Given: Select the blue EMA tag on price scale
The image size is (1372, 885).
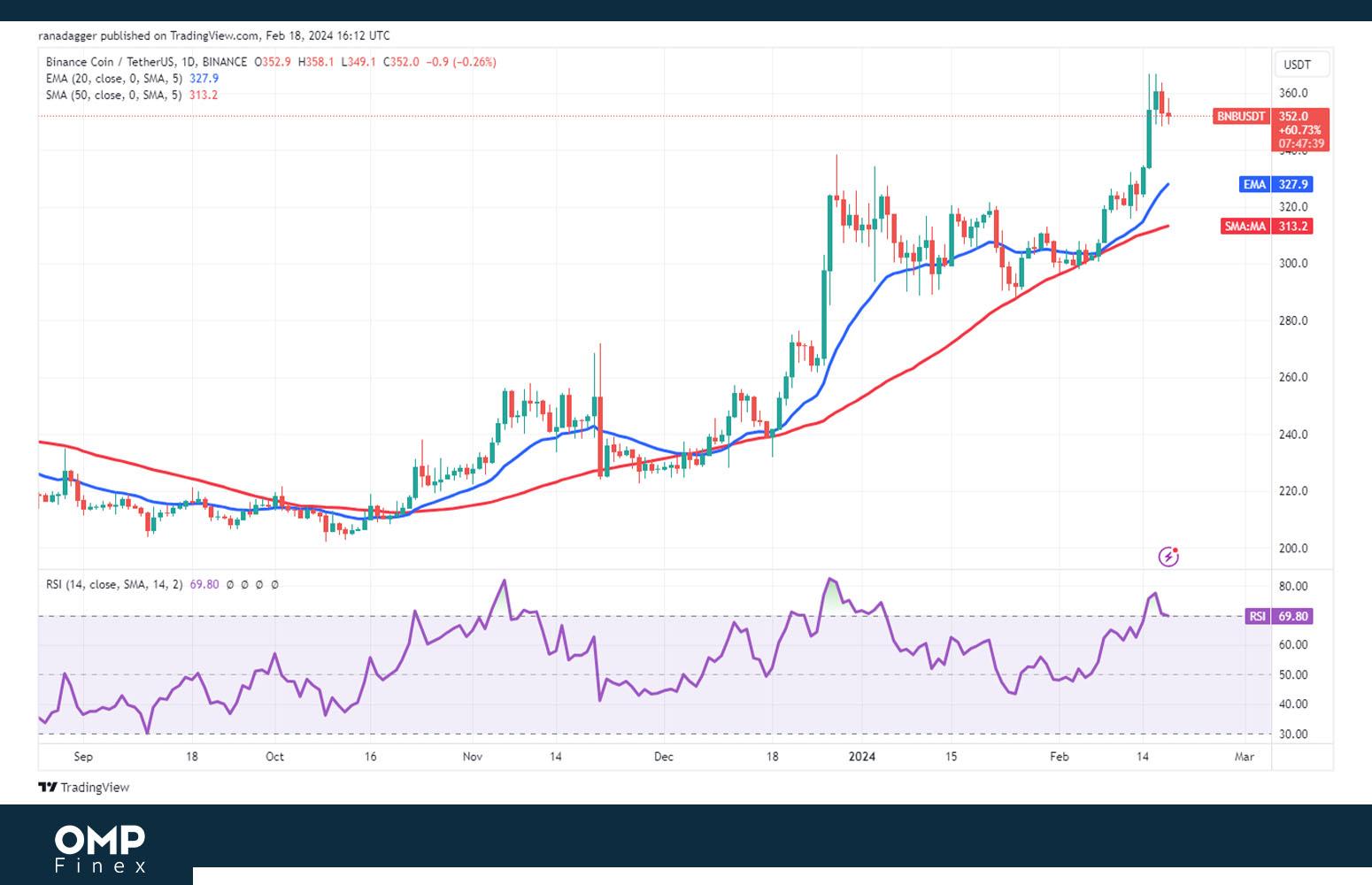Looking at the screenshot, I should coord(1254,185).
